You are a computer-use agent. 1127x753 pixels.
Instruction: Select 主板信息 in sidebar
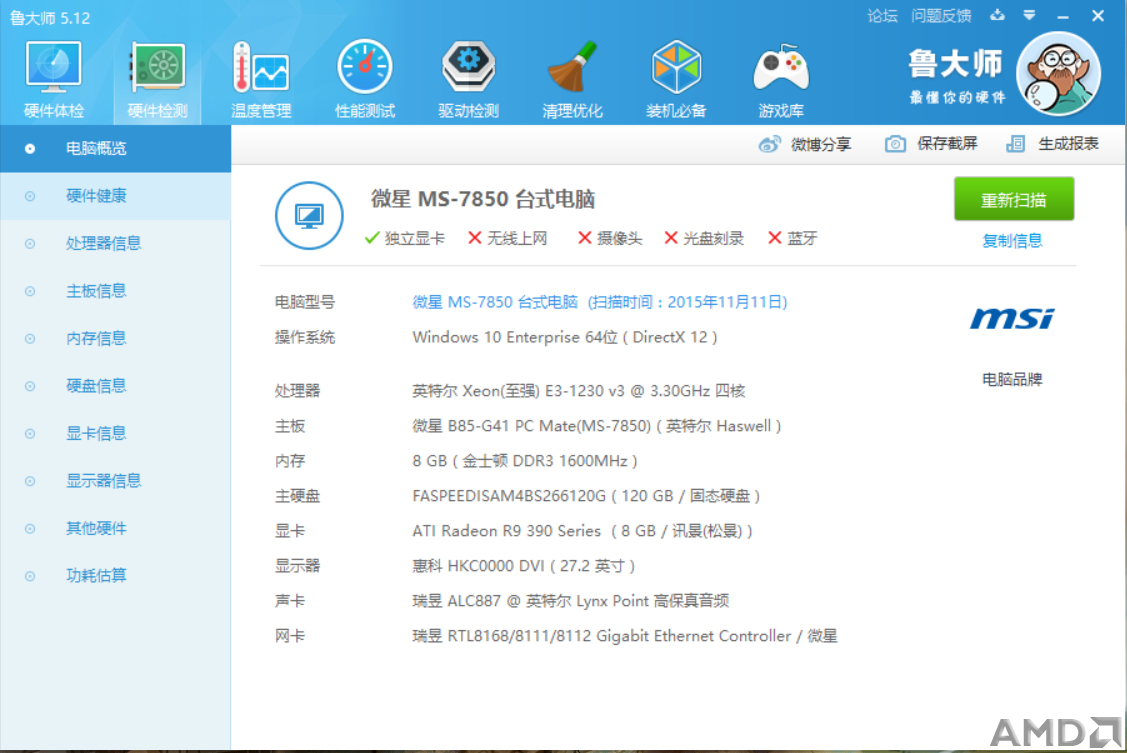tap(115, 290)
